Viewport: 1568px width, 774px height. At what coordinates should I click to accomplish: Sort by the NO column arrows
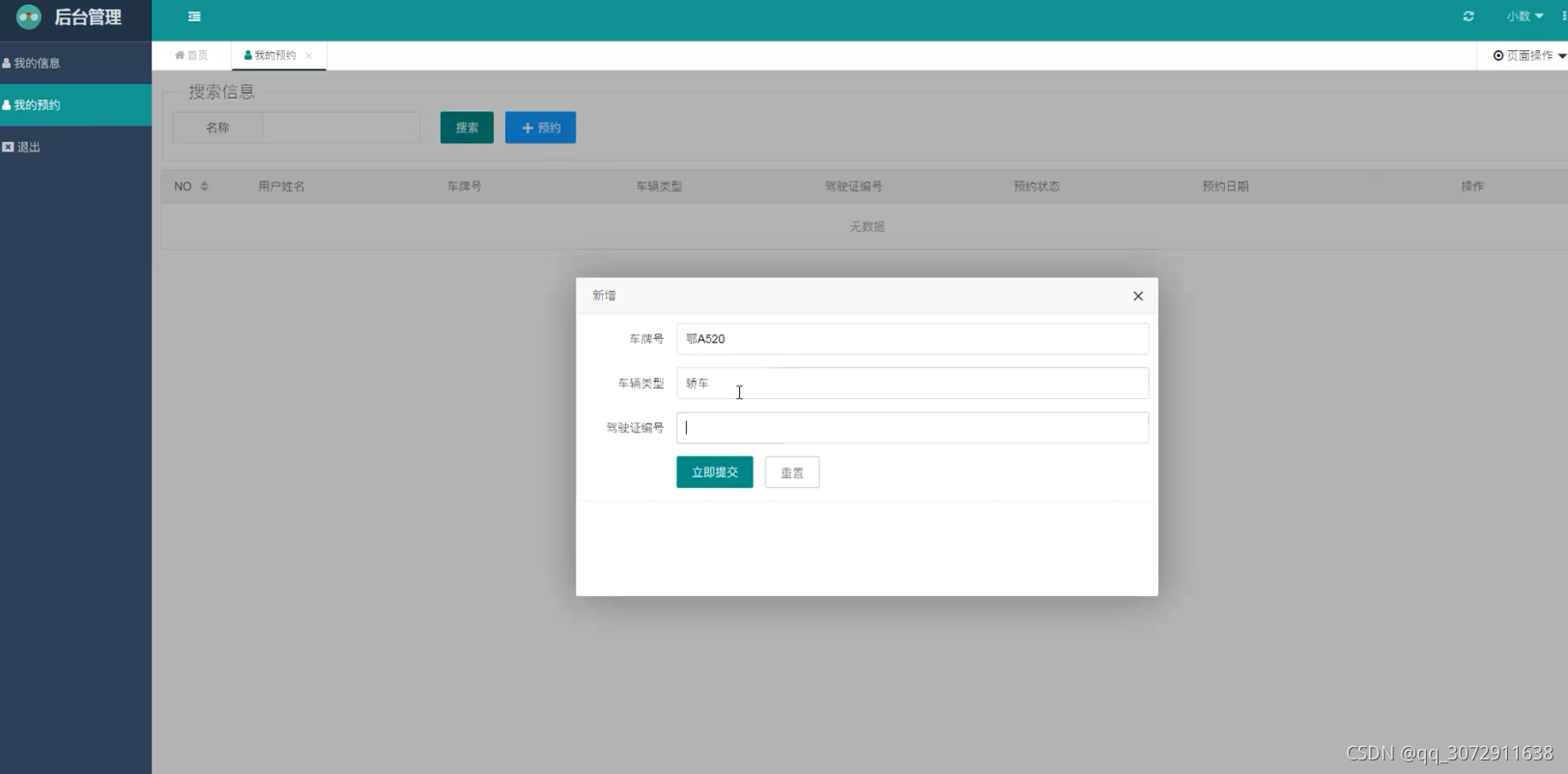click(x=204, y=186)
